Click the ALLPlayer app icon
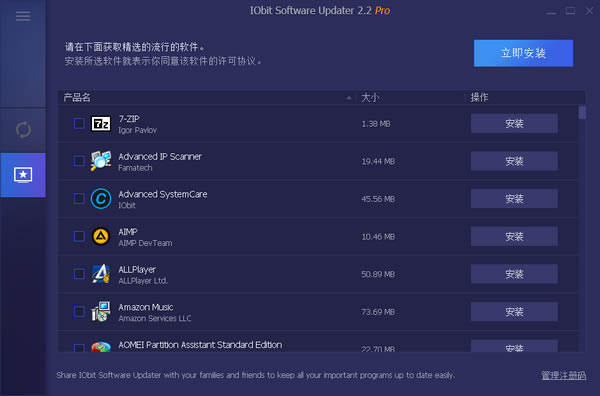The height and width of the screenshot is (396, 600). pos(101,274)
